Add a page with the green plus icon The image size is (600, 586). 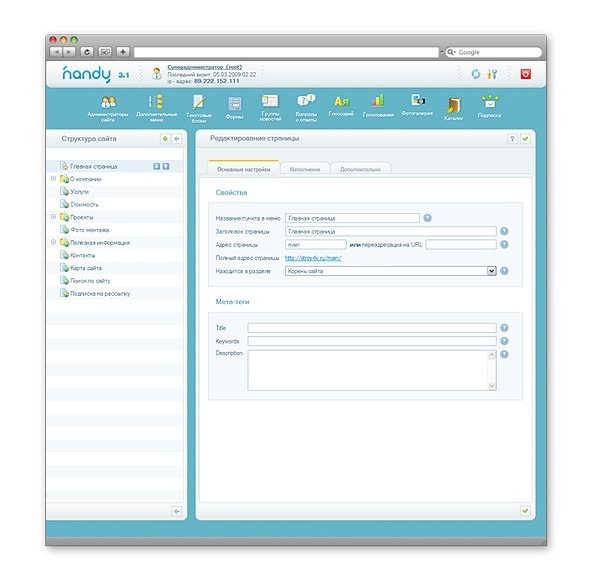click(165, 139)
